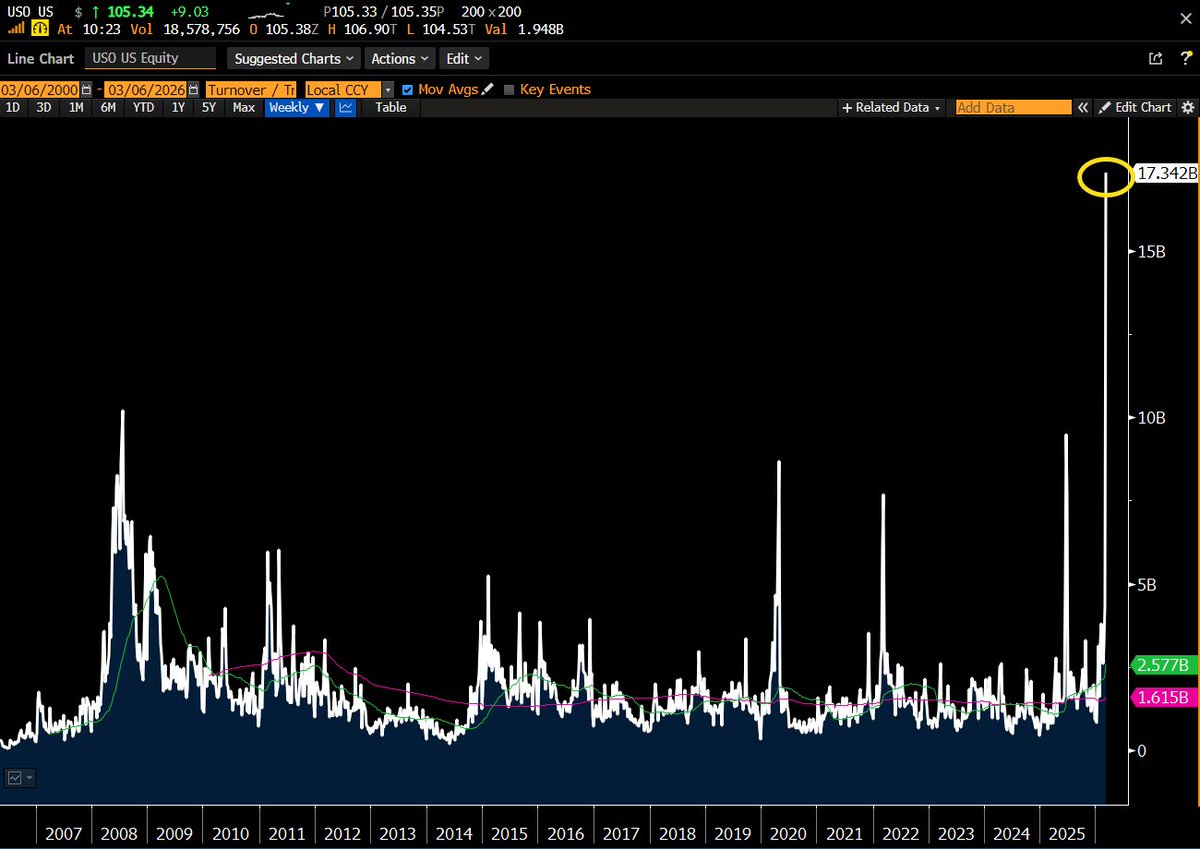Viewport: 1200px width, 849px height.
Task: Click the end date field 03/06/2026
Action: pos(147,89)
